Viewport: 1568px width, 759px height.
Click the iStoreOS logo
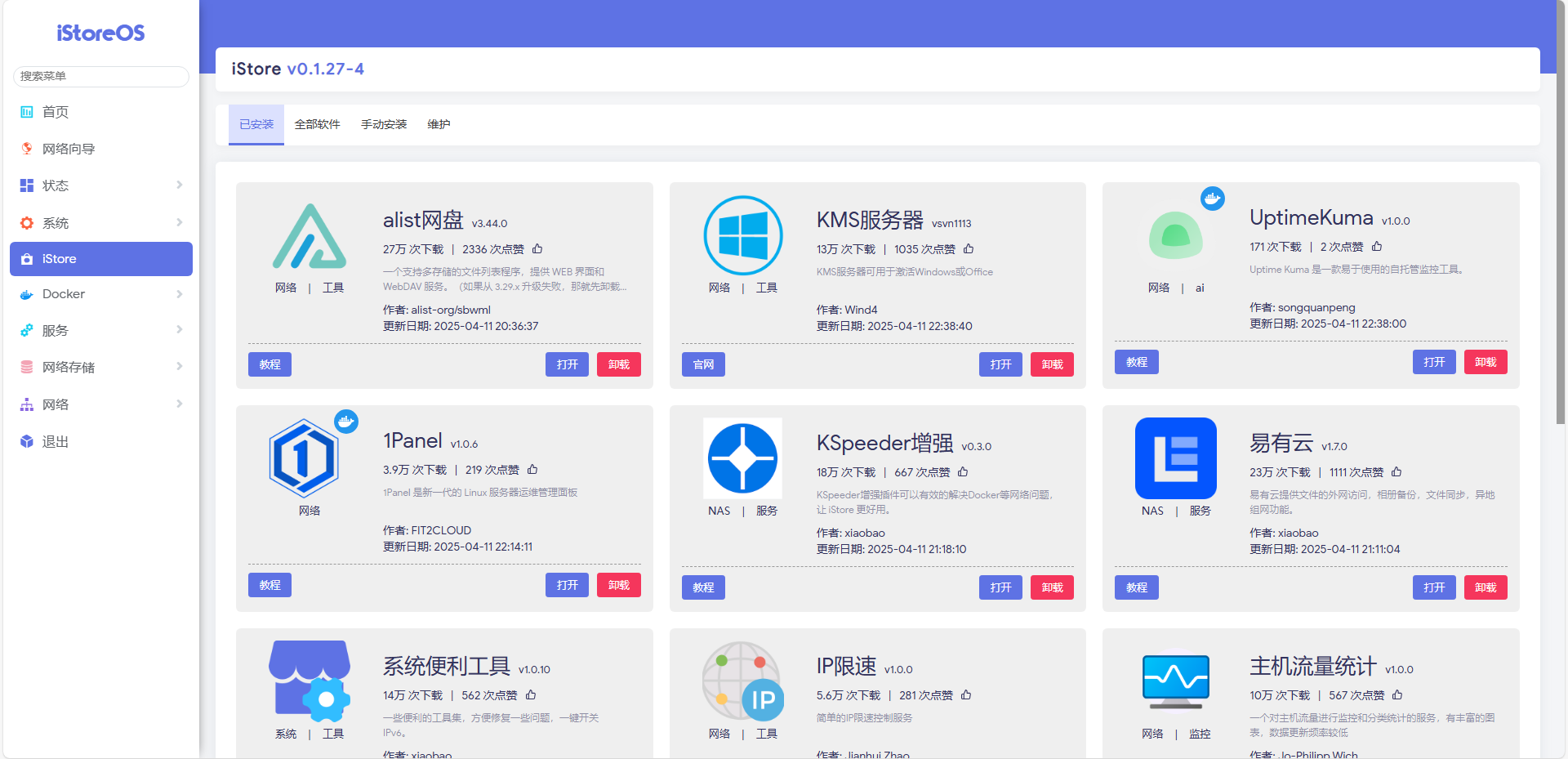[100, 33]
